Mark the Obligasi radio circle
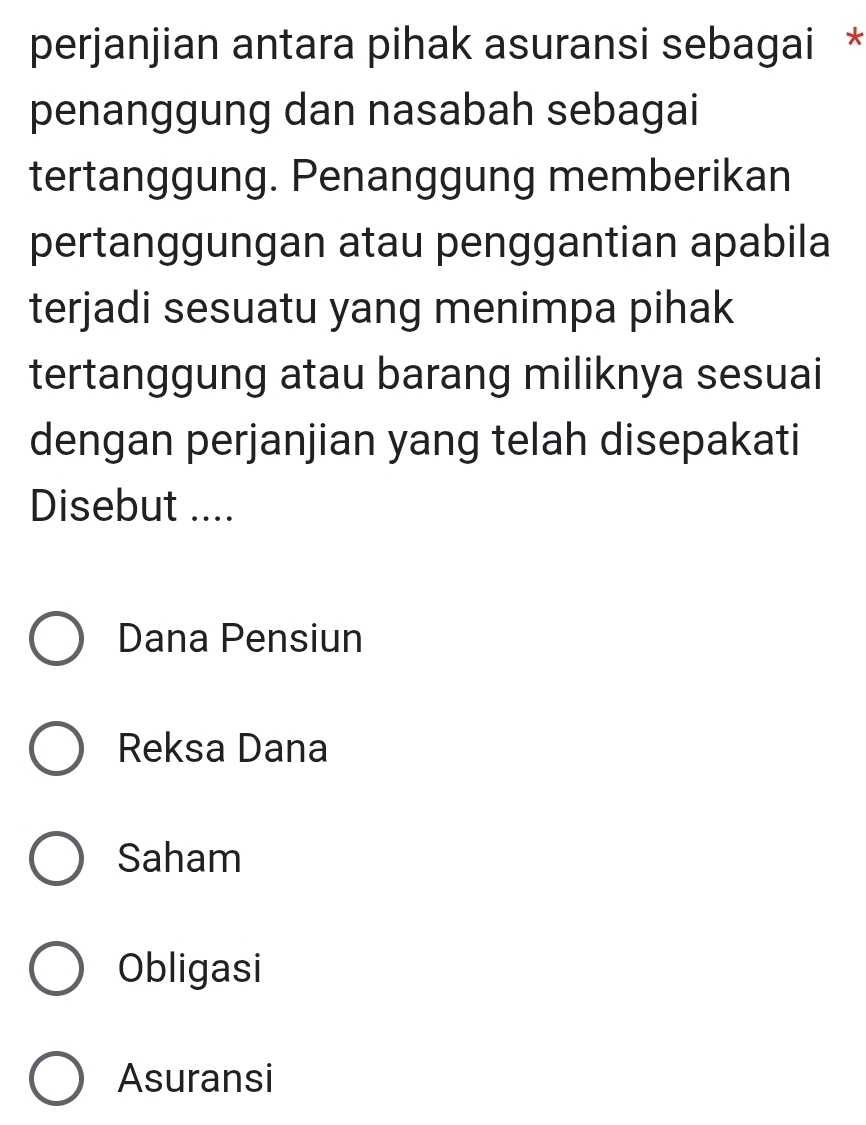 (x=57, y=969)
